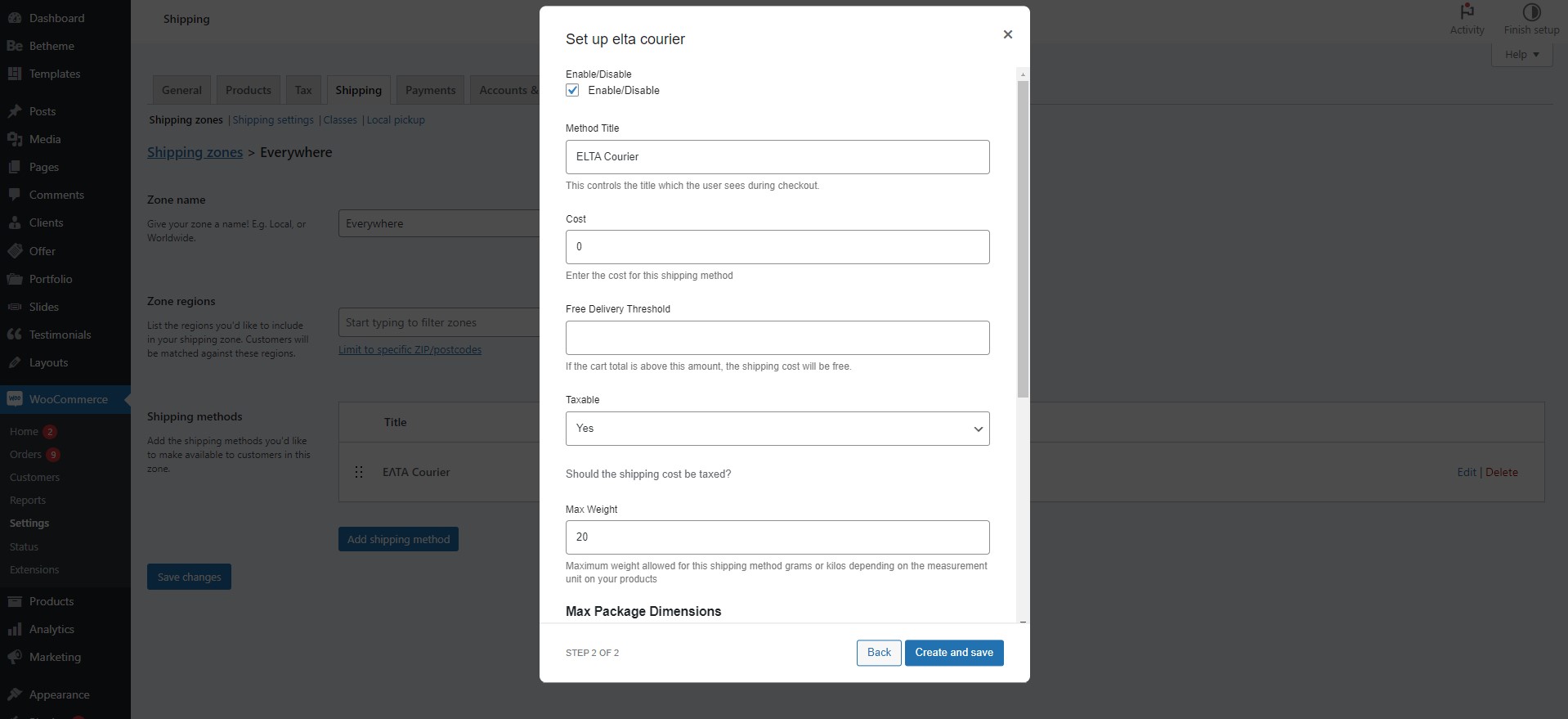Expand the Help dropdown menu

click(x=1521, y=55)
